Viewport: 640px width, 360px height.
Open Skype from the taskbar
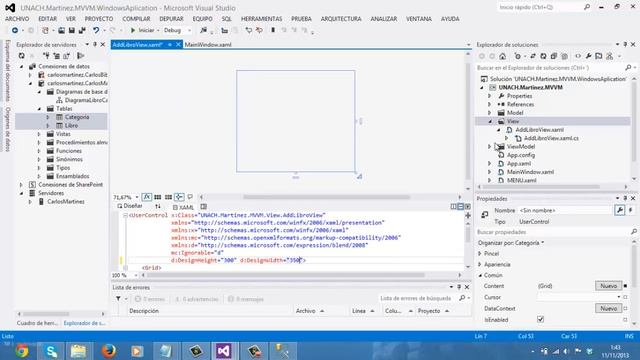51,351
